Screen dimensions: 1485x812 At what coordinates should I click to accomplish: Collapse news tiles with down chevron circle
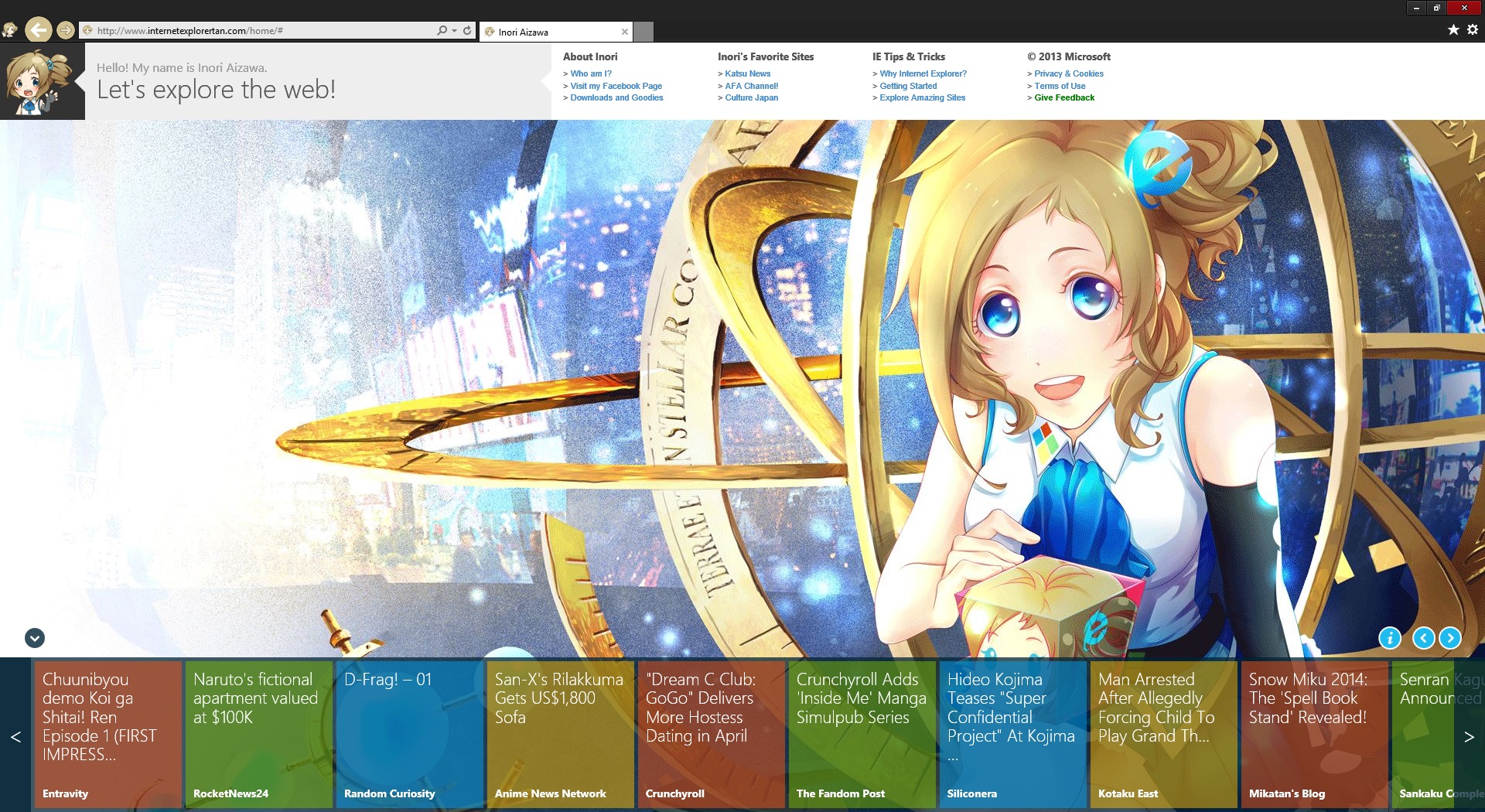(35, 638)
